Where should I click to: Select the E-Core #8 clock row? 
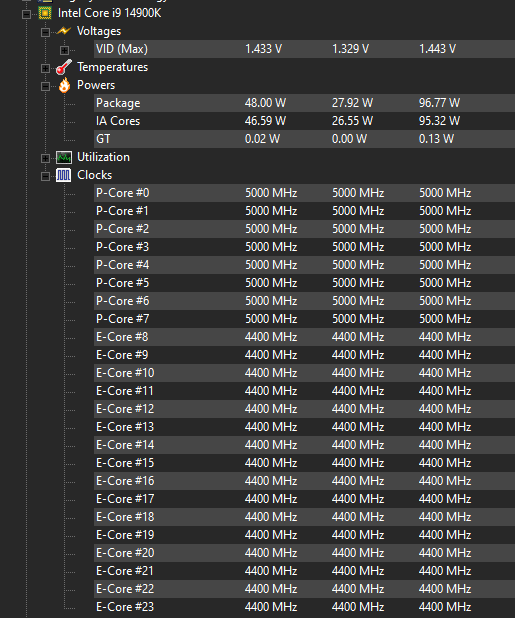click(305, 337)
